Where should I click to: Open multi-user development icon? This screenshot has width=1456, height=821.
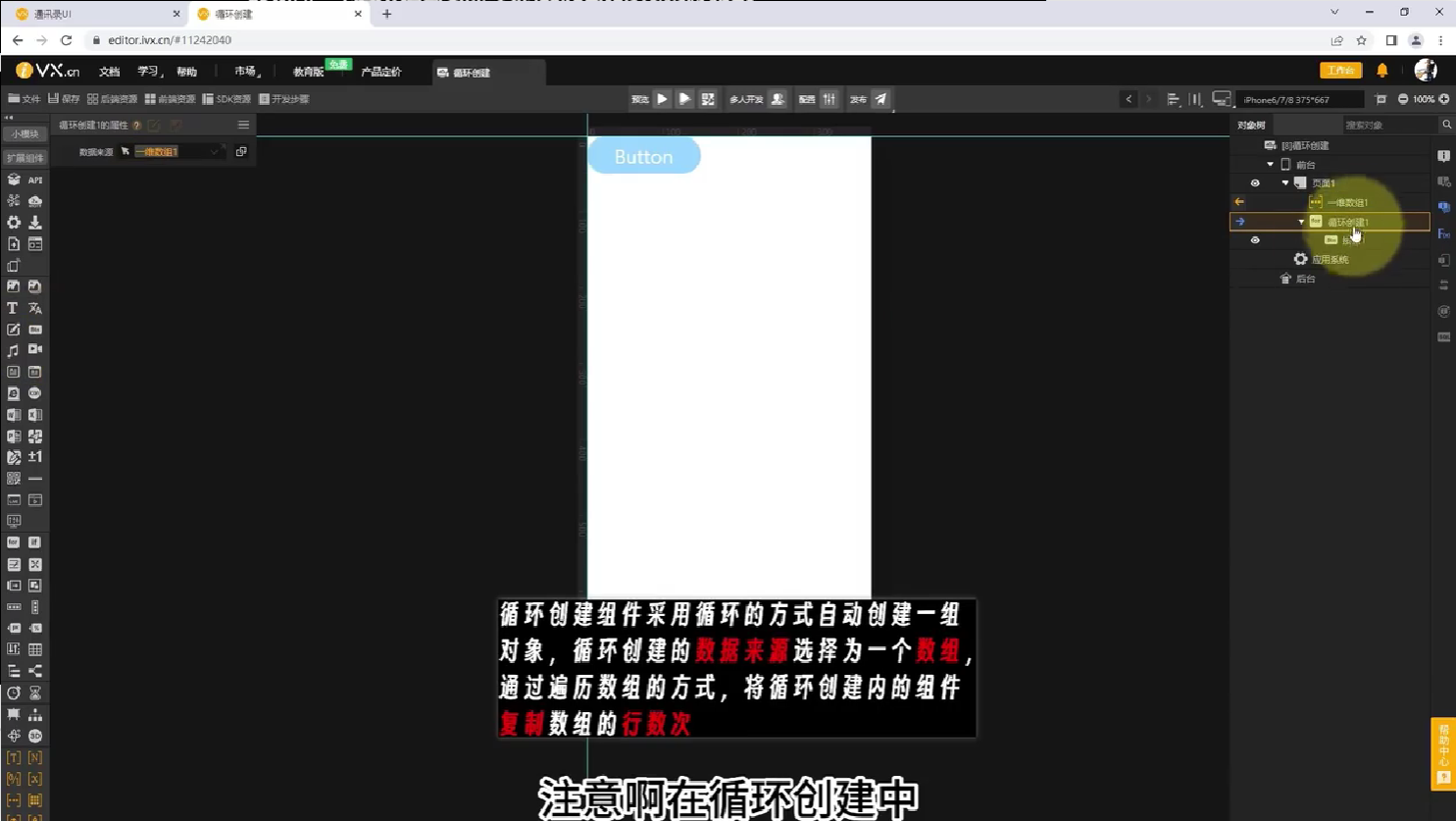778,99
